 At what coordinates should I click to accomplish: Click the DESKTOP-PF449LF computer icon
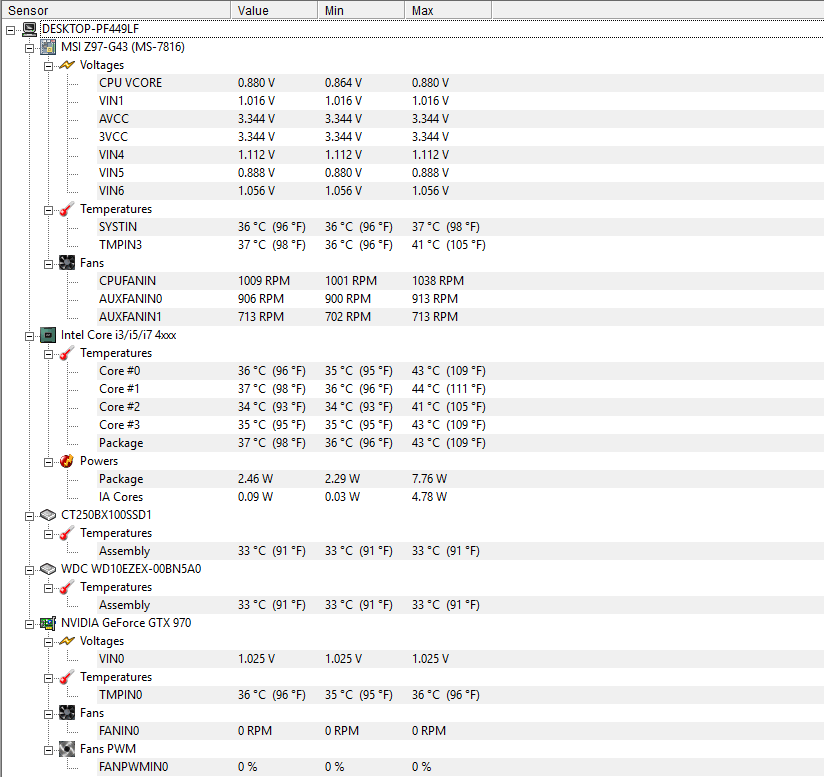[x=29, y=29]
